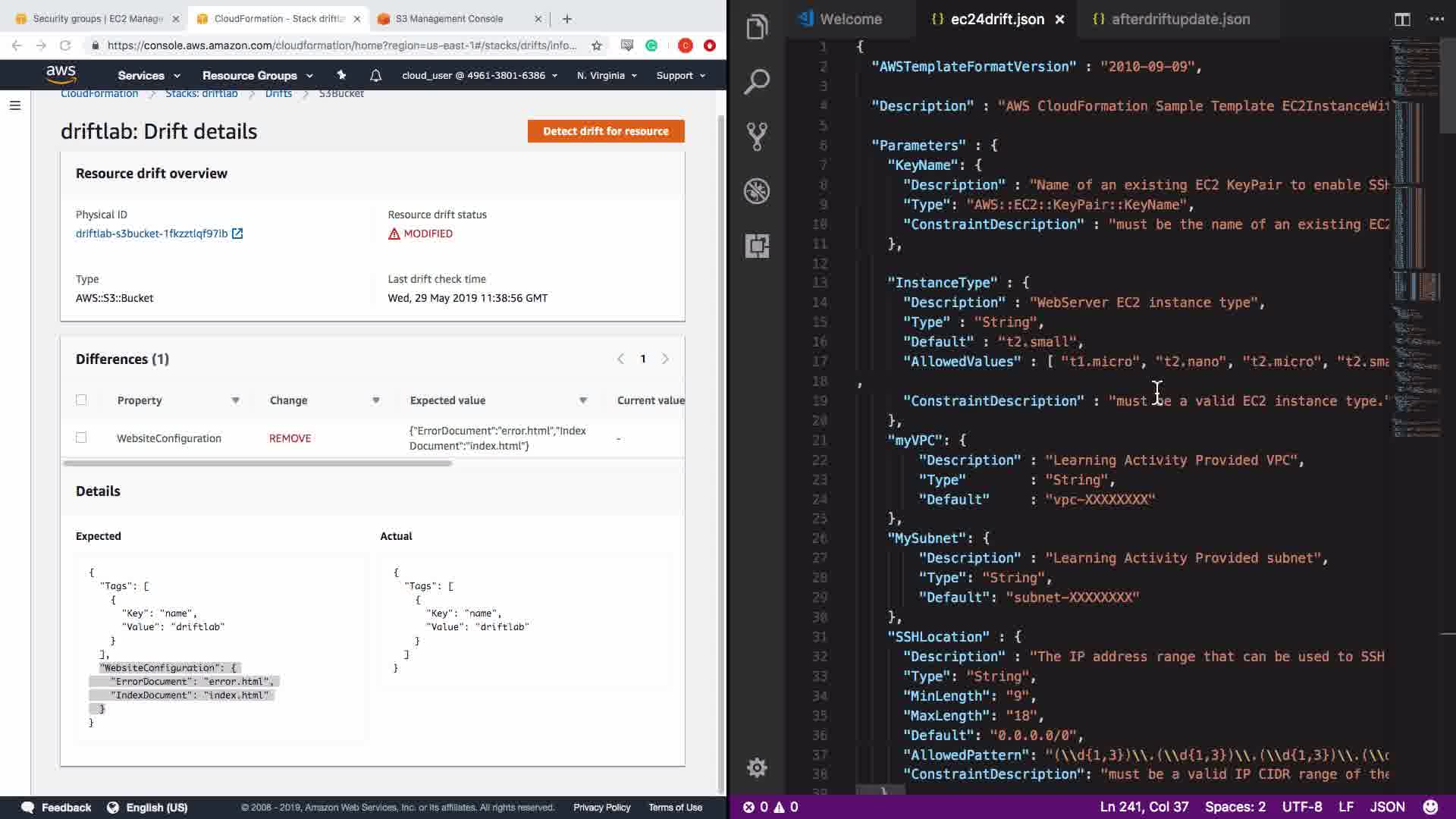Open the Debug view icon
1456x819 pixels.
pyautogui.click(x=757, y=191)
